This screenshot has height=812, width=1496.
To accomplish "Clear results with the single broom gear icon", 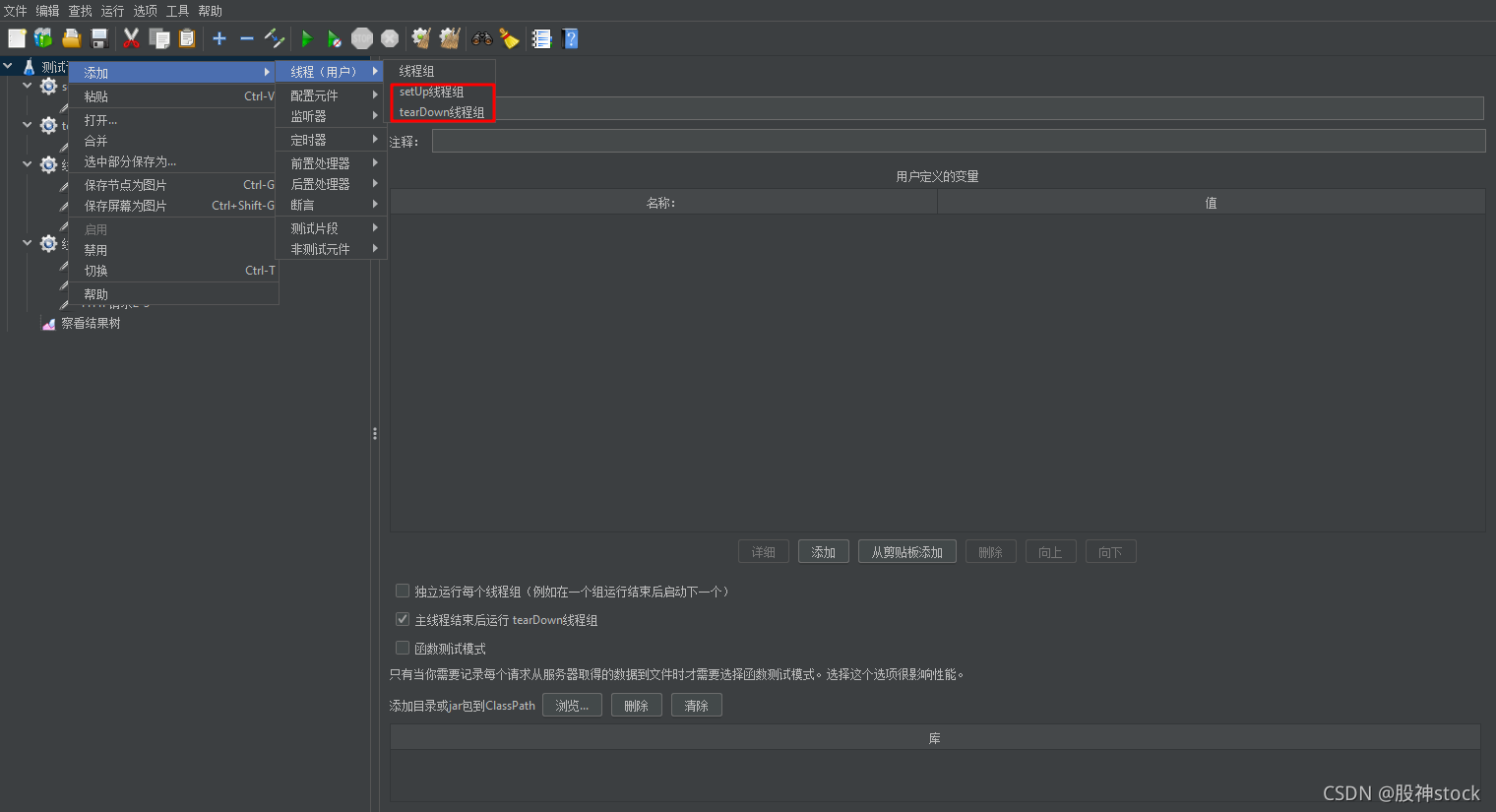I will point(421,38).
